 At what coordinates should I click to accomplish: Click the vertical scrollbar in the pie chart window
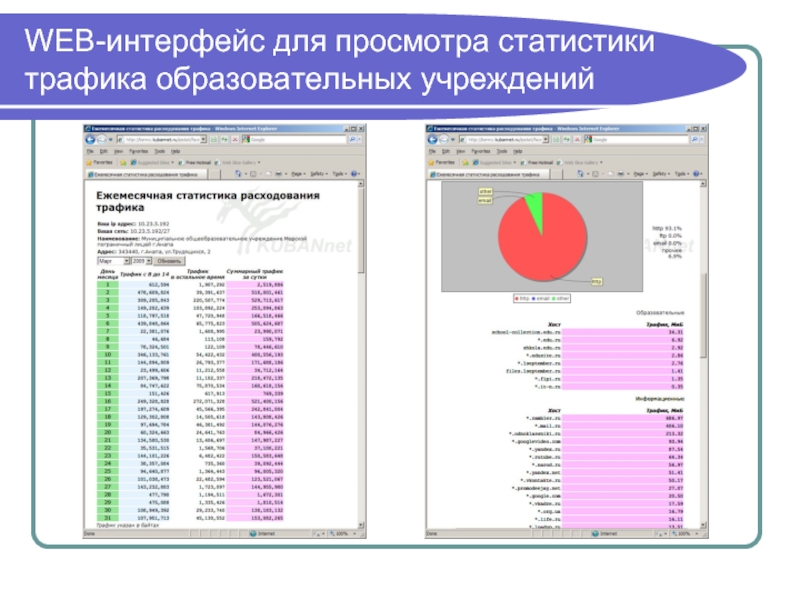[x=703, y=354]
